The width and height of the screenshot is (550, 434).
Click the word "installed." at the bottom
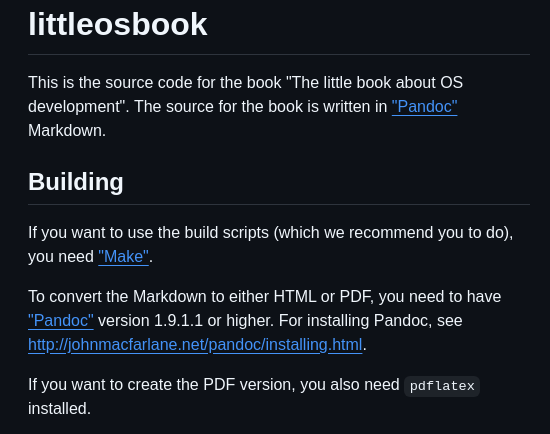[60, 409]
